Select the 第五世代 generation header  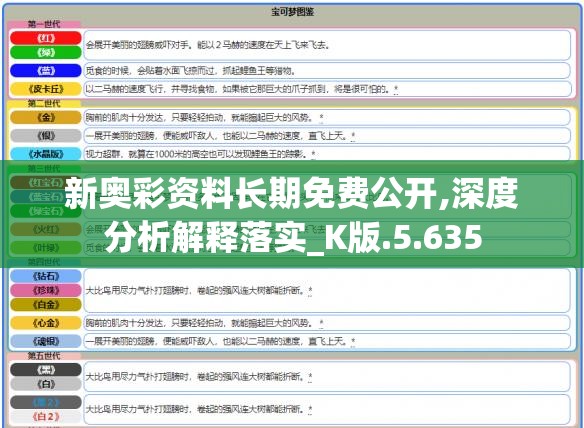44,356
